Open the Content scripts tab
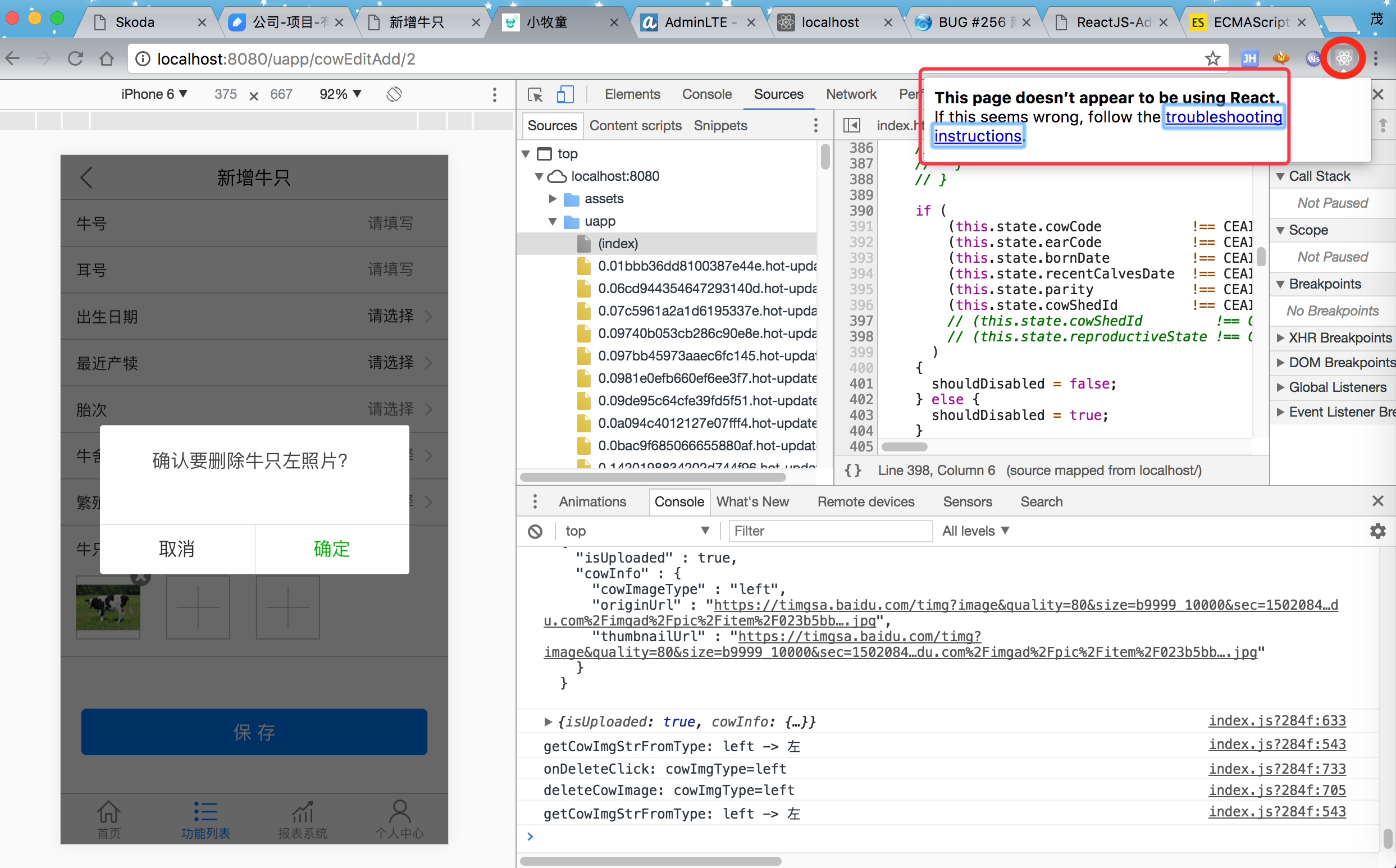1396x868 pixels. (635, 125)
